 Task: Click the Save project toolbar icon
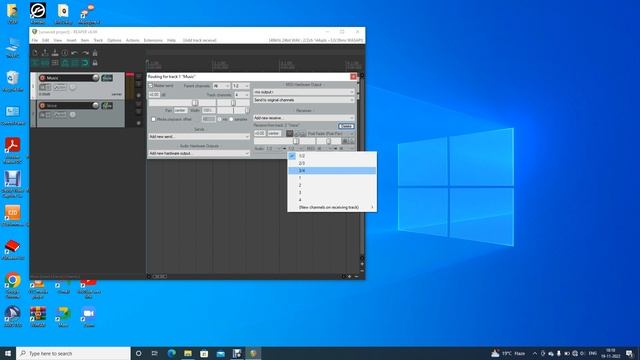(55, 53)
